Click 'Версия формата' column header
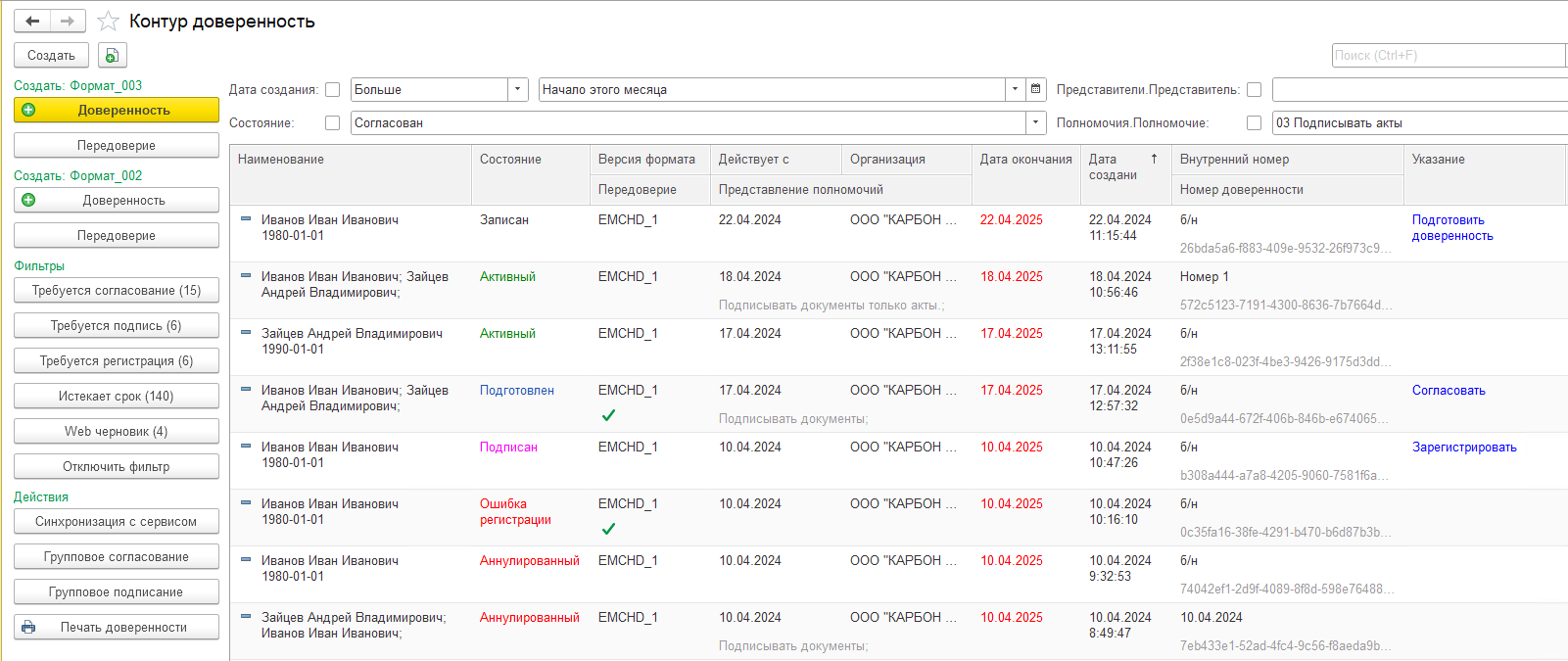This screenshot has width=1568, height=661. point(650,159)
